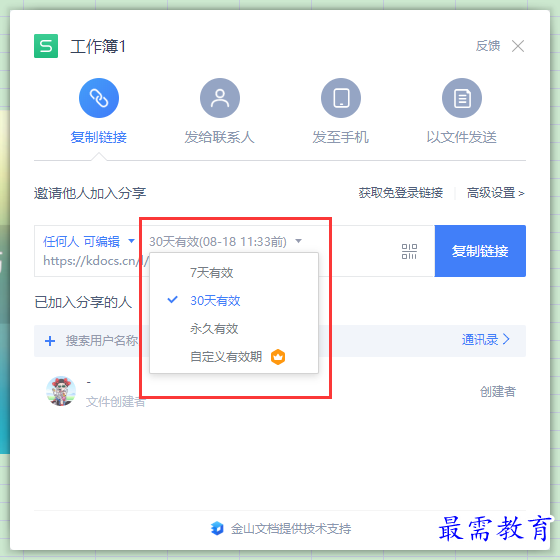Image resolution: width=560 pixels, height=560 pixels.
Task: Click the kdocs.cn share link text
Action: (96, 261)
